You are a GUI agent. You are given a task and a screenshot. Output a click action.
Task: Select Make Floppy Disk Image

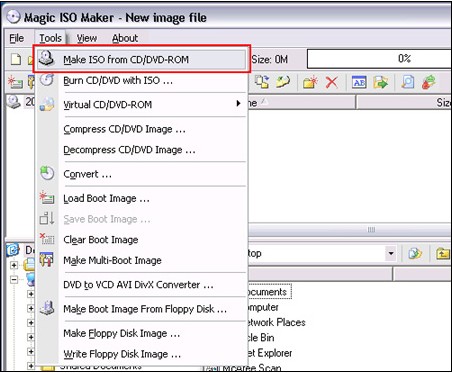(x=141, y=333)
